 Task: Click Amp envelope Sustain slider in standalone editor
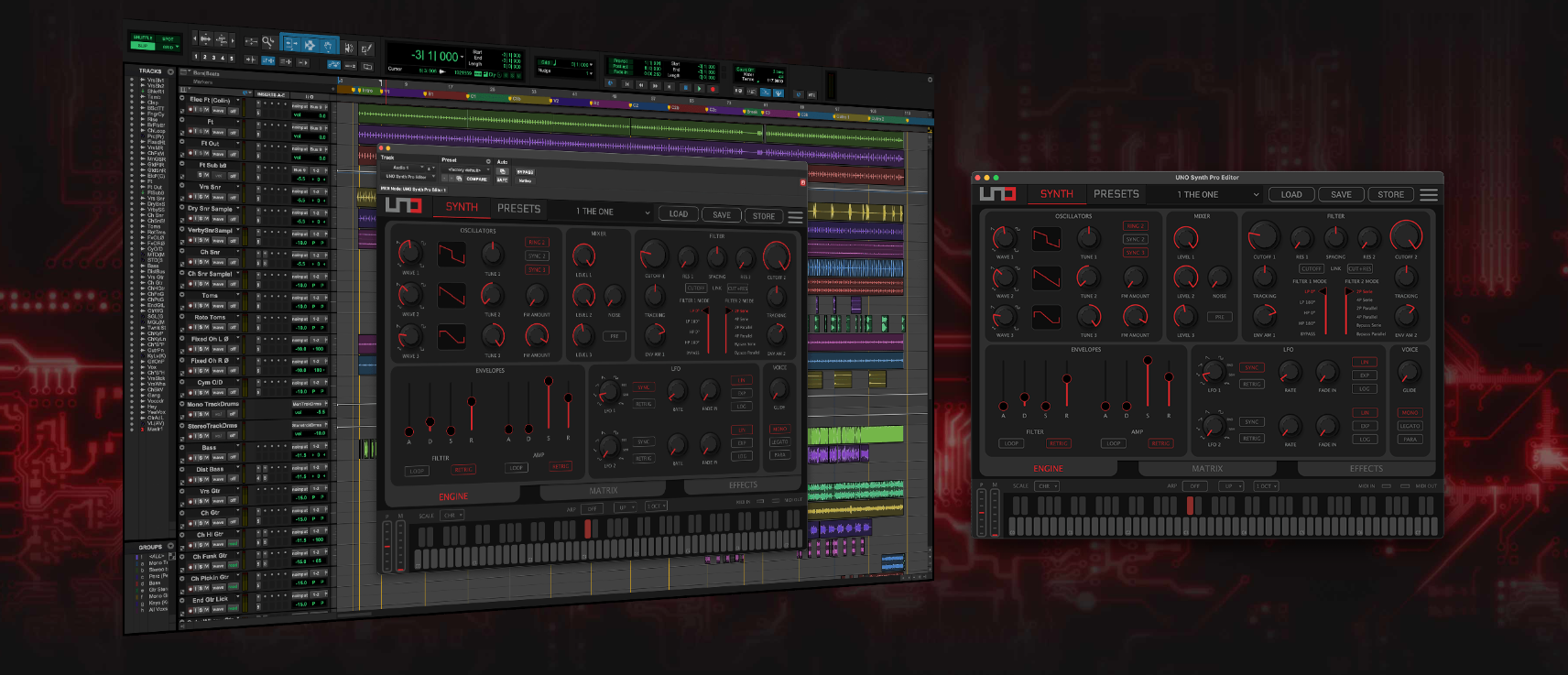1148,362
